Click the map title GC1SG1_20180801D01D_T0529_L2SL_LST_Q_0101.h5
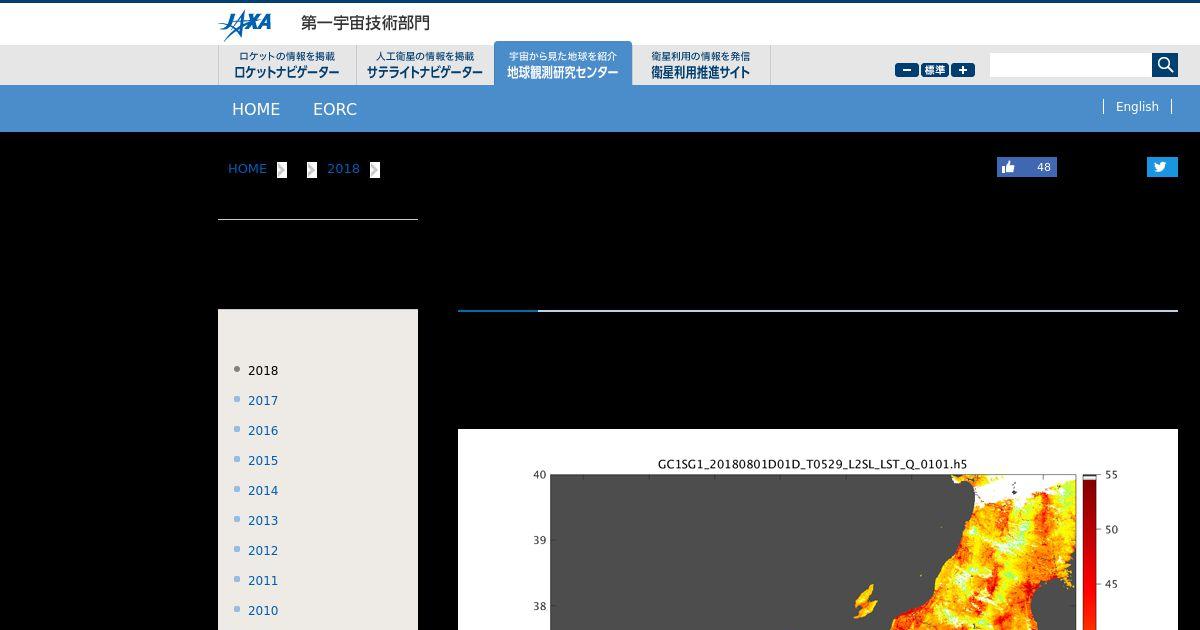 (812, 464)
